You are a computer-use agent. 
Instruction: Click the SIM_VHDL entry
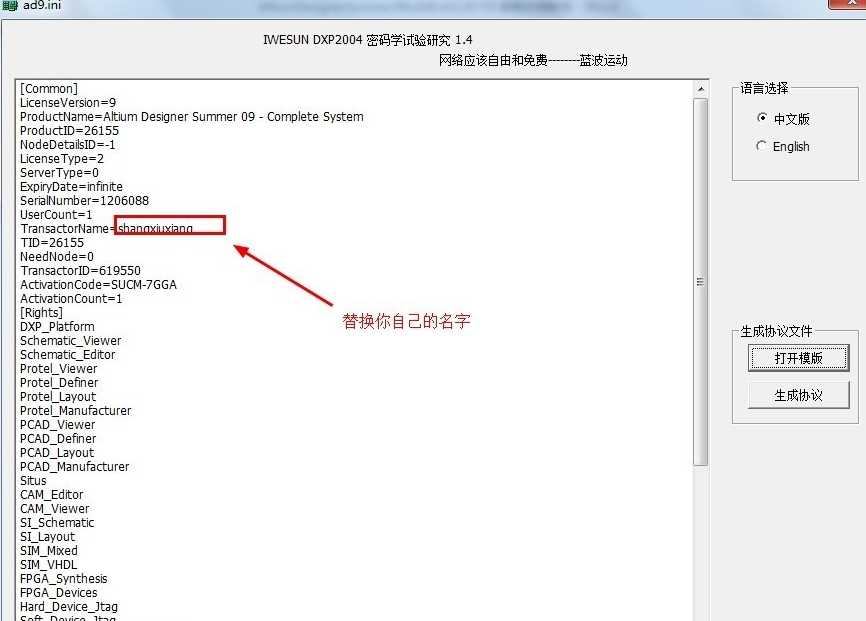(x=49, y=565)
